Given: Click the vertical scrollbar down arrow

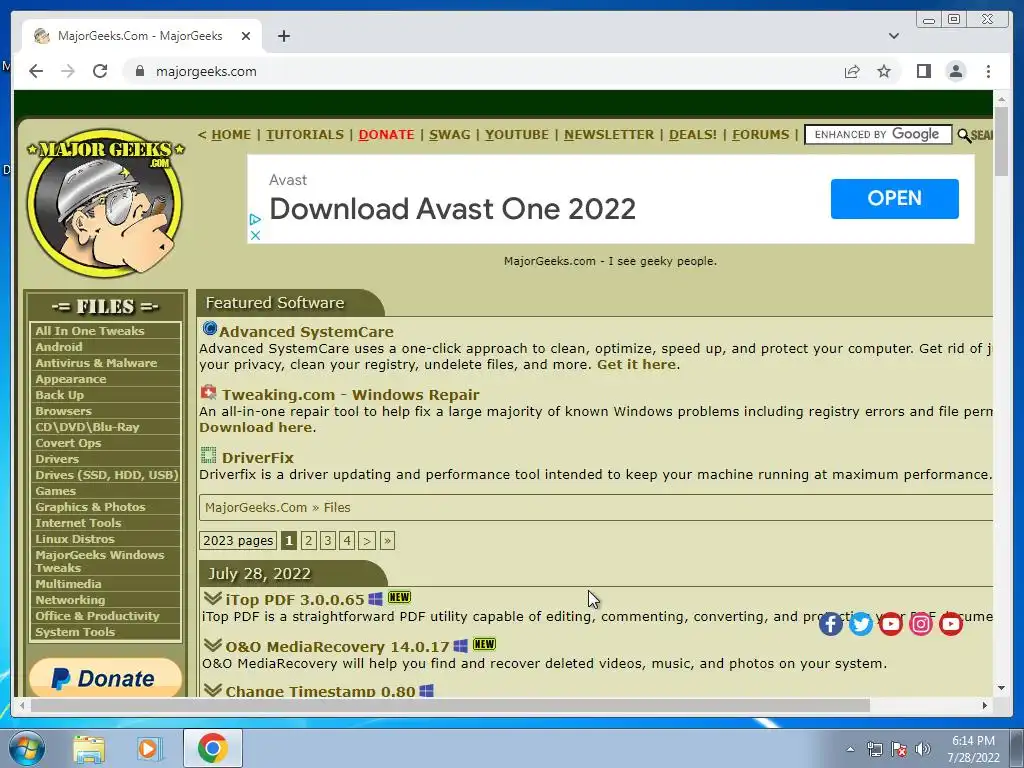Looking at the screenshot, I should point(1001,688).
